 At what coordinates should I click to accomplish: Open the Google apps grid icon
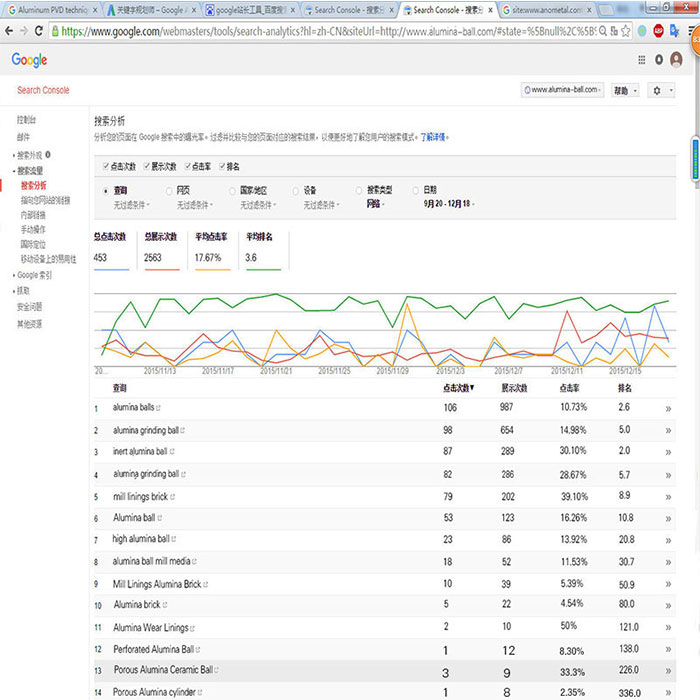pos(642,59)
